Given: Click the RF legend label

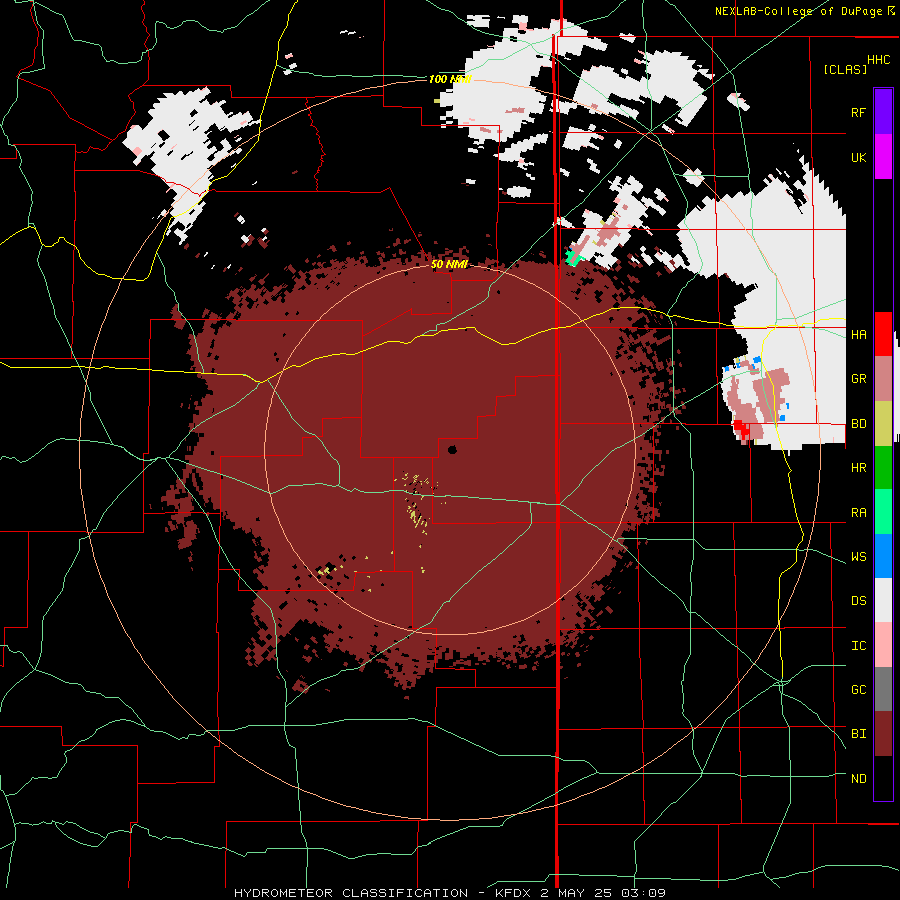Looking at the screenshot, I should click(x=858, y=112).
